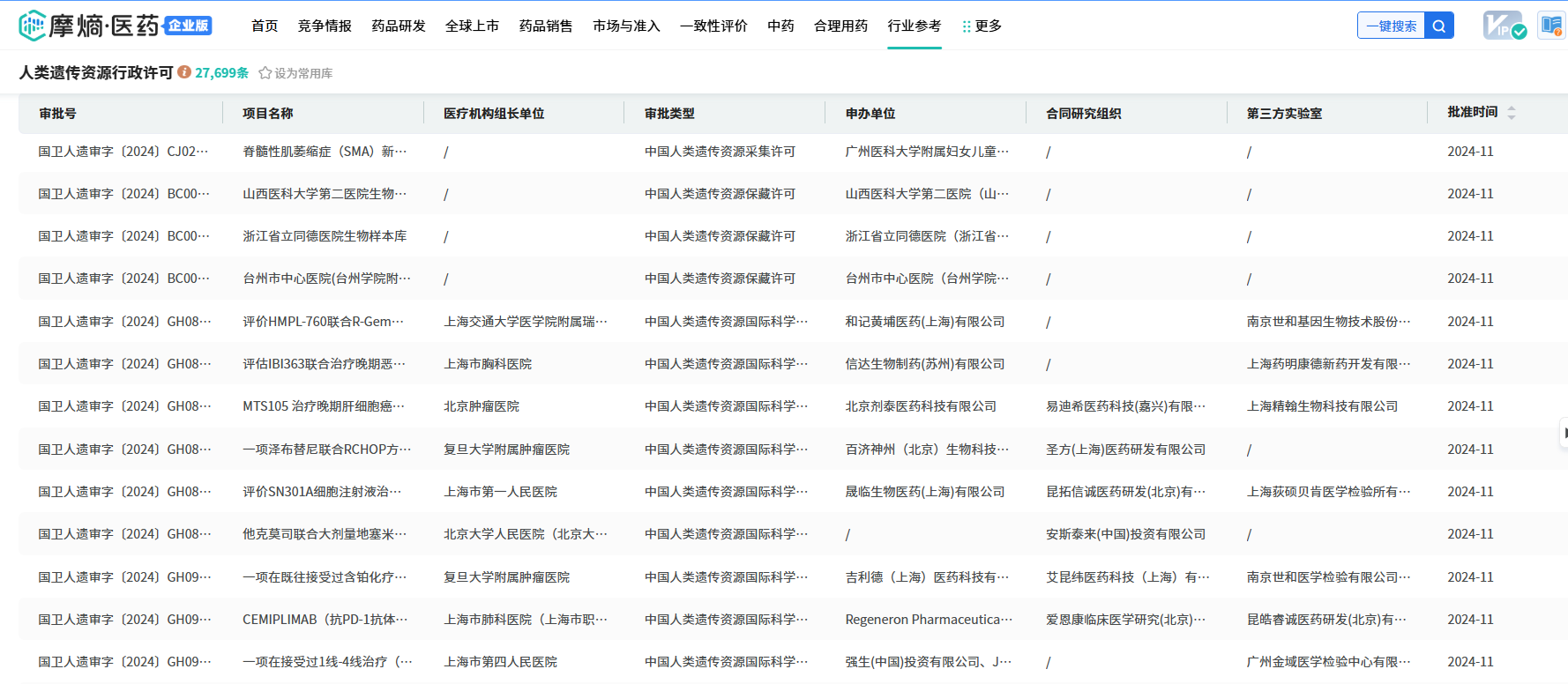Open the help manual book icon
This screenshot has height=684, width=1568.
[1550, 26]
